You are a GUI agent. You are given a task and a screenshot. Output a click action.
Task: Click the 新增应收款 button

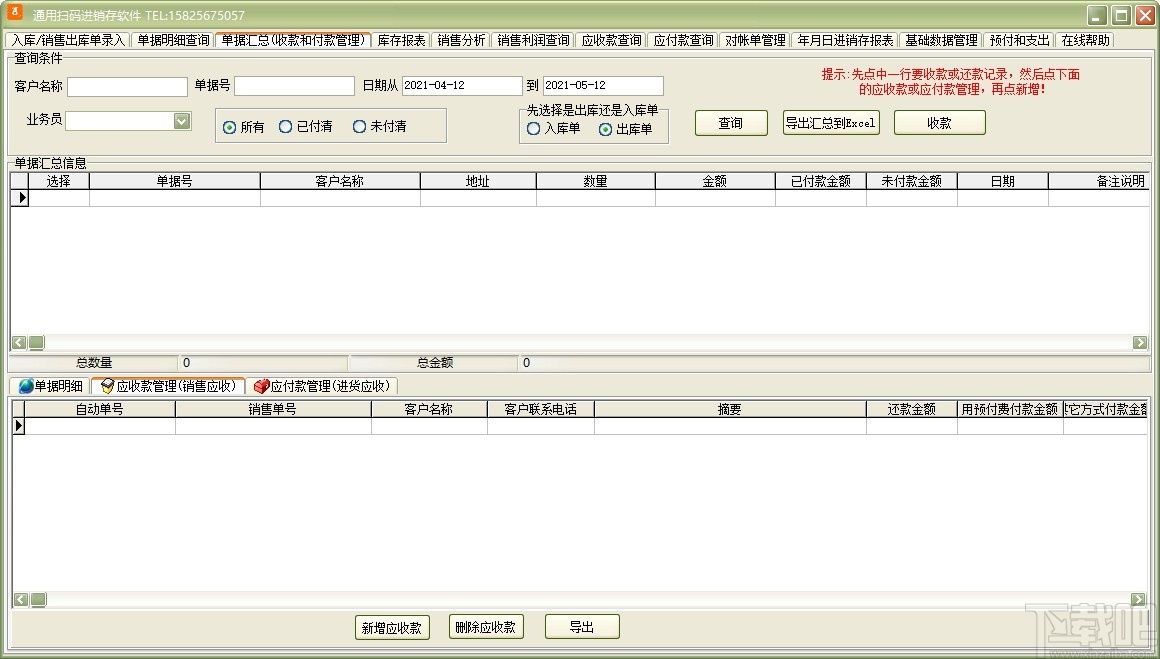(x=392, y=626)
